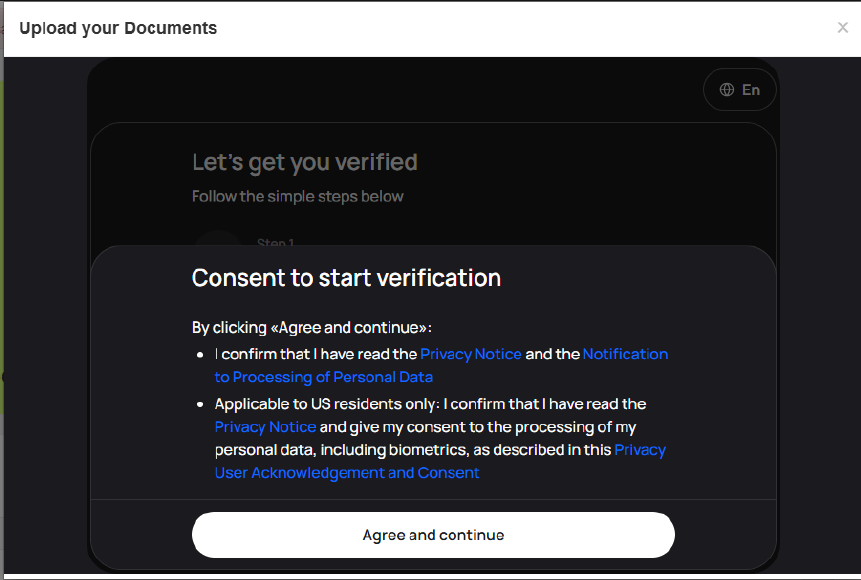This screenshot has width=861, height=580.
Task: Open first Privacy Notice link
Action: [471, 354]
